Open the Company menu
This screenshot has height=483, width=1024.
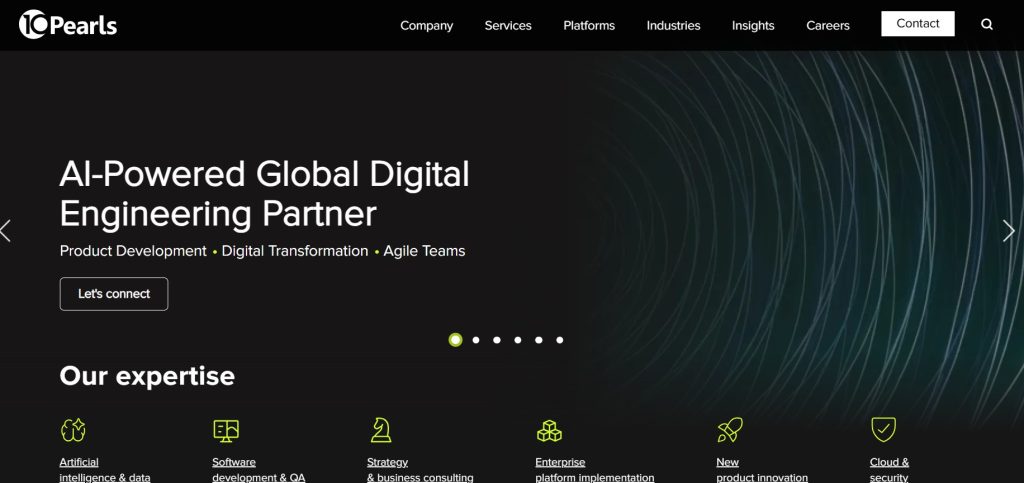[x=426, y=25]
